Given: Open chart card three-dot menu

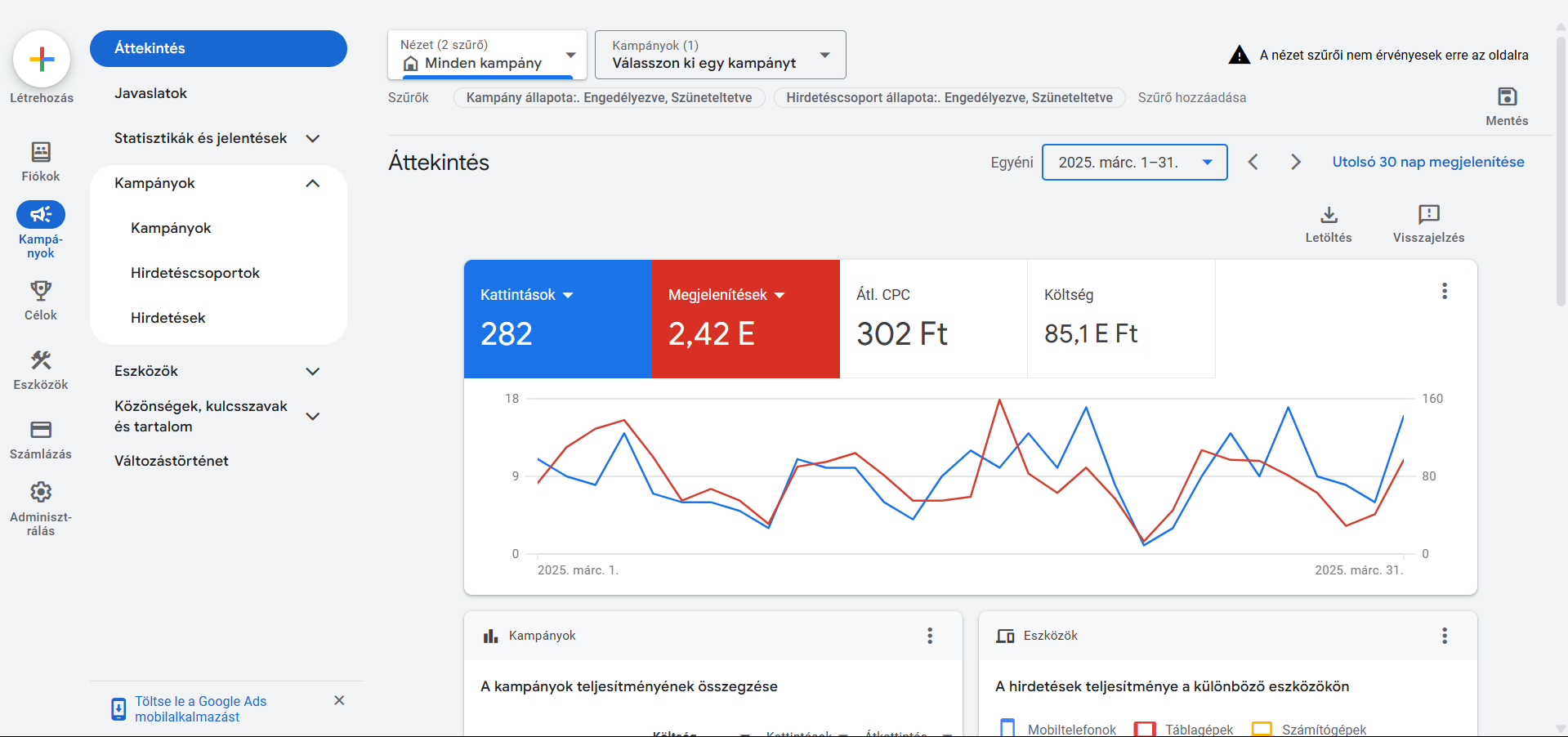Looking at the screenshot, I should pyautogui.click(x=1444, y=292).
